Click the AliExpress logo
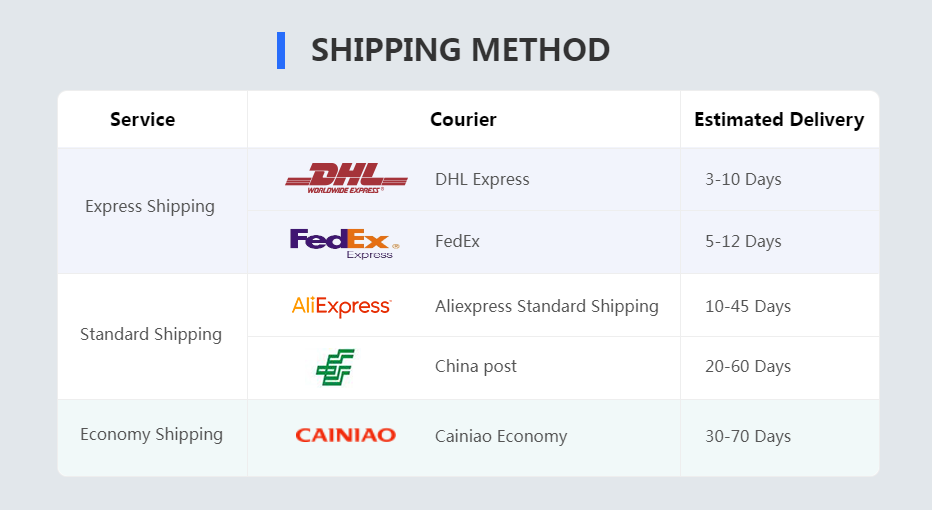The height and width of the screenshot is (510, 932). [341, 306]
